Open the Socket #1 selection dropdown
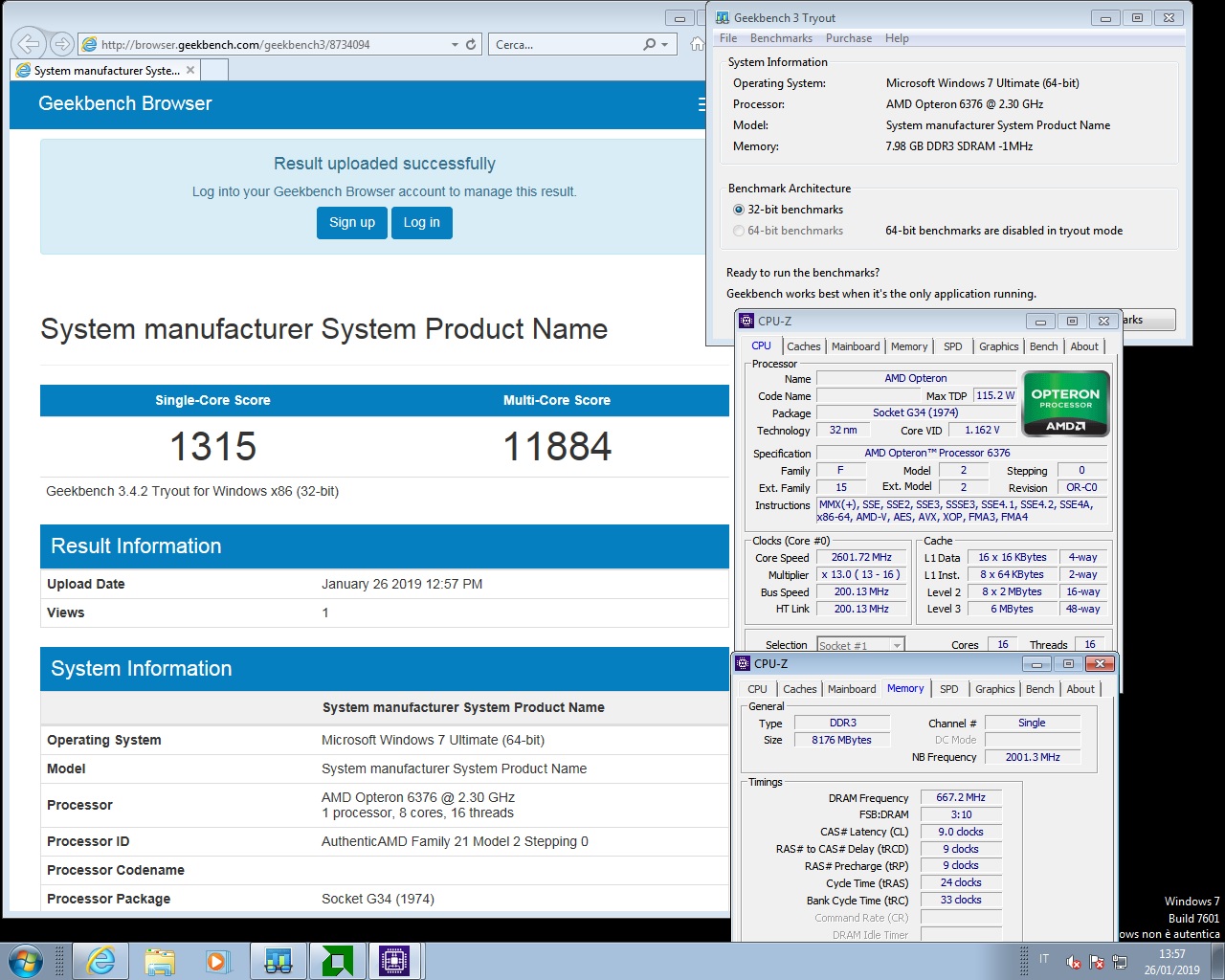Image resolution: width=1225 pixels, height=980 pixels. pyautogui.click(x=860, y=645)
